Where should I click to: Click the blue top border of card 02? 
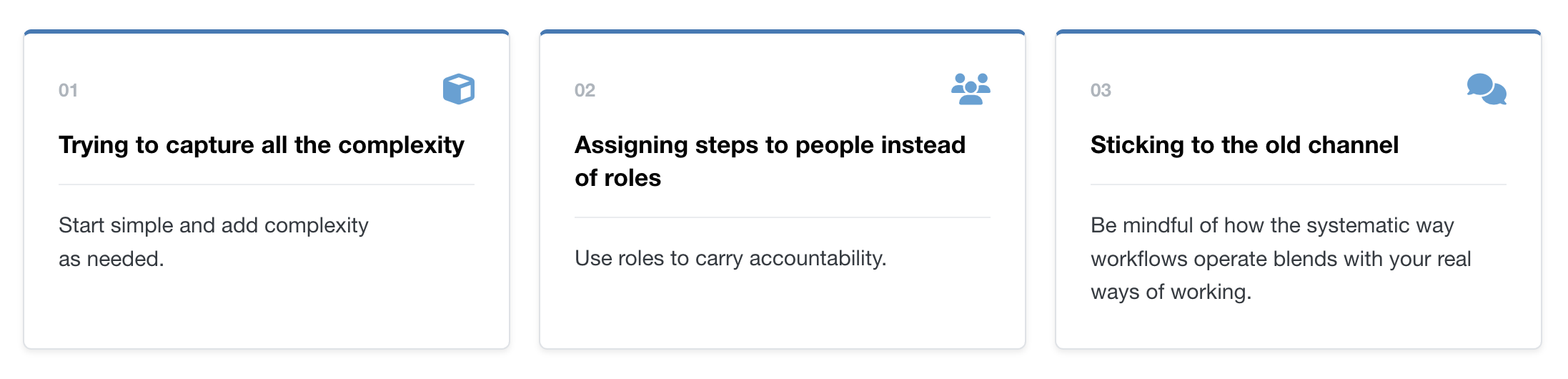tap(783, 31)
